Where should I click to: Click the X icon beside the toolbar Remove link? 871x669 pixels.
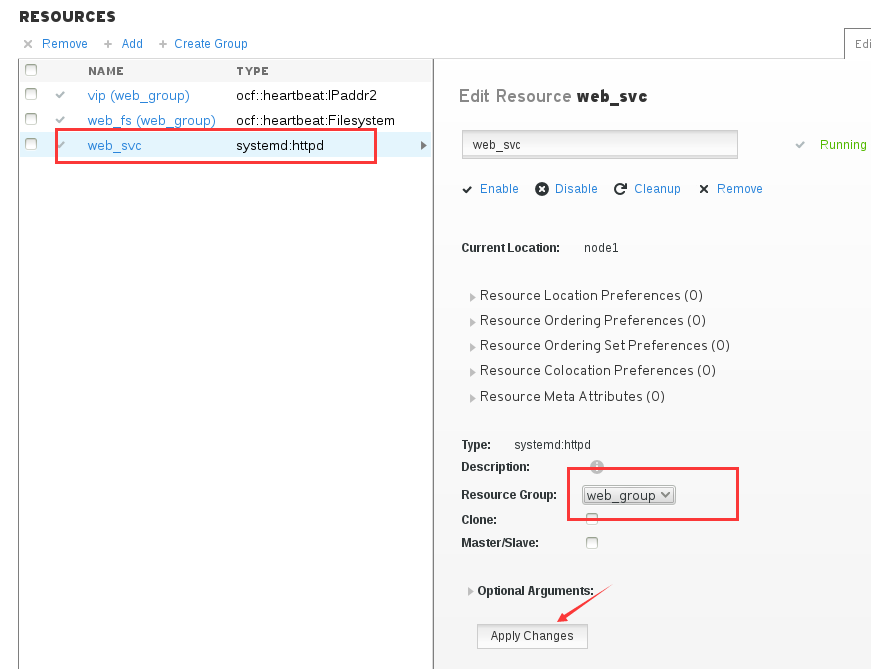click(28, 44)
